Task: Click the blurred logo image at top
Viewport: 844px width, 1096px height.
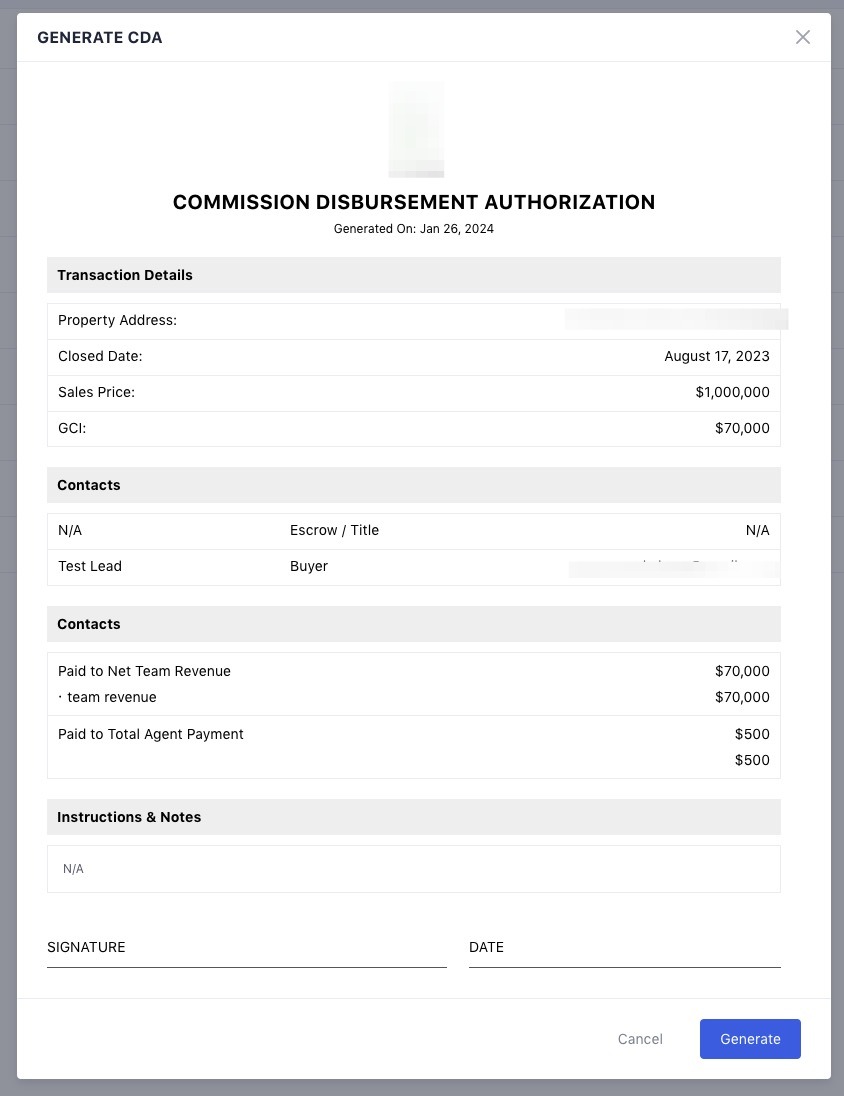Action: pos(416,130)
